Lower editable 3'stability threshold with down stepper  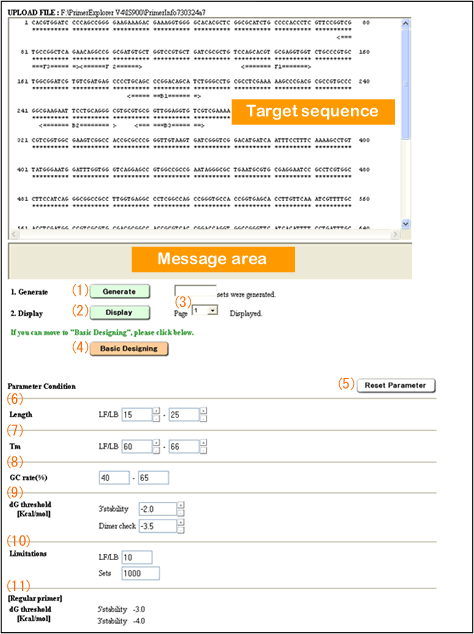click(181, 513)
